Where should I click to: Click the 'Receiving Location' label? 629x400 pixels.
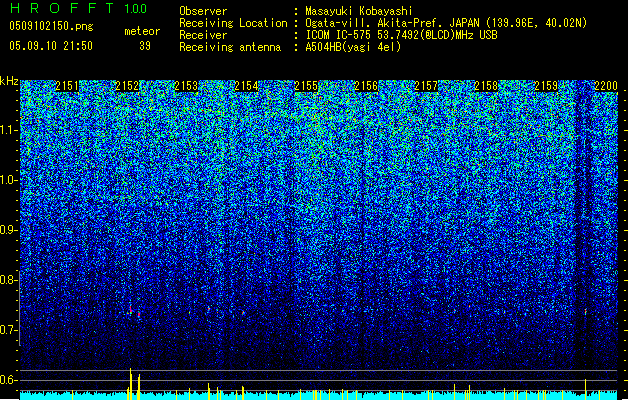(x=233, y=23)
